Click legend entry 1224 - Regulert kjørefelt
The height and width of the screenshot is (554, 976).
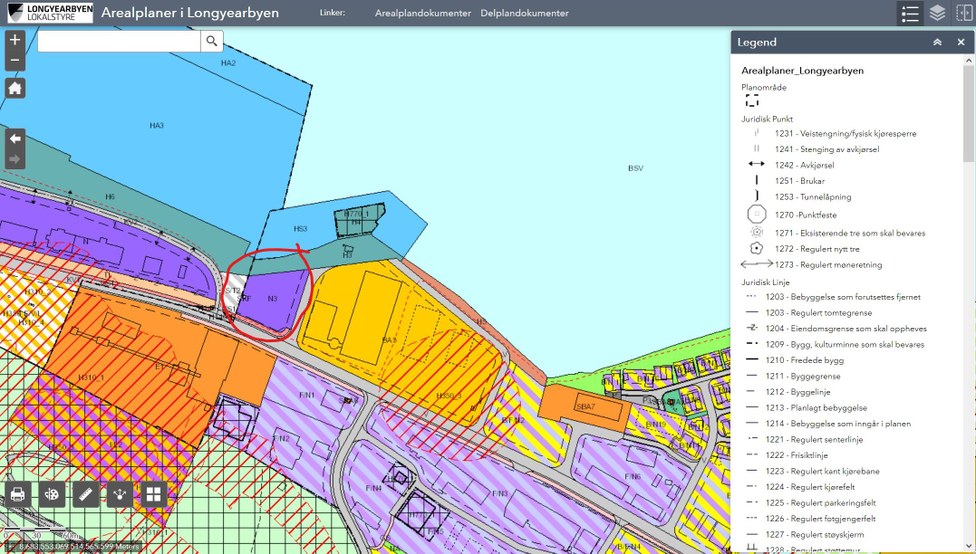810,487
